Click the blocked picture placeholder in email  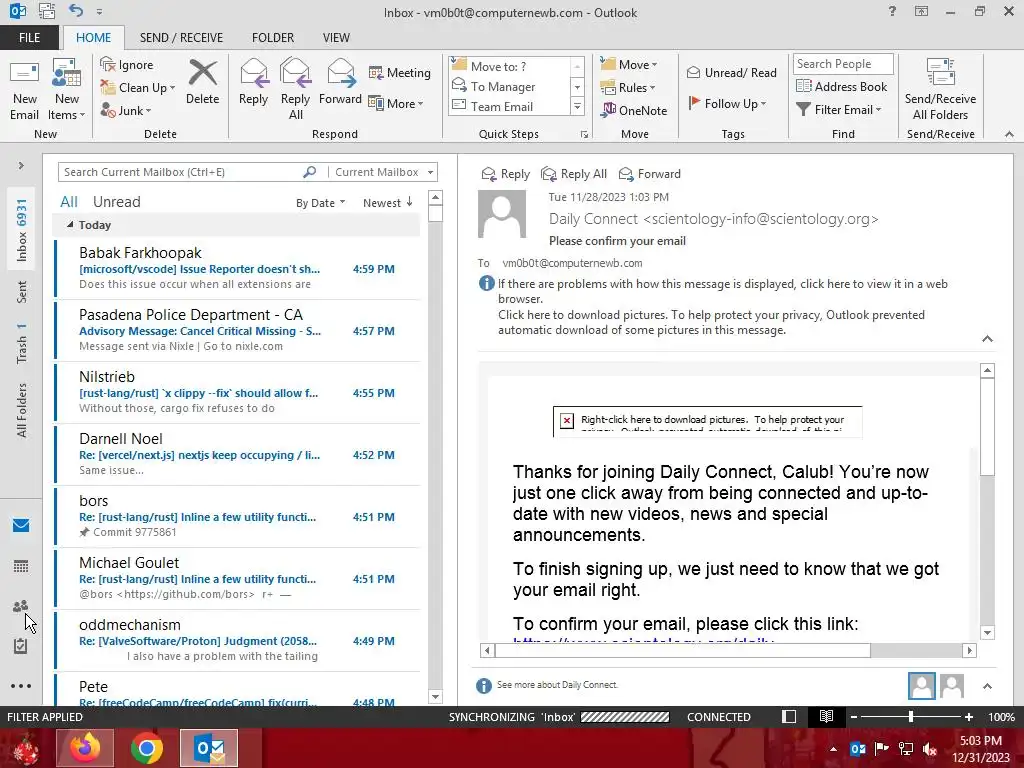(707, 421)
